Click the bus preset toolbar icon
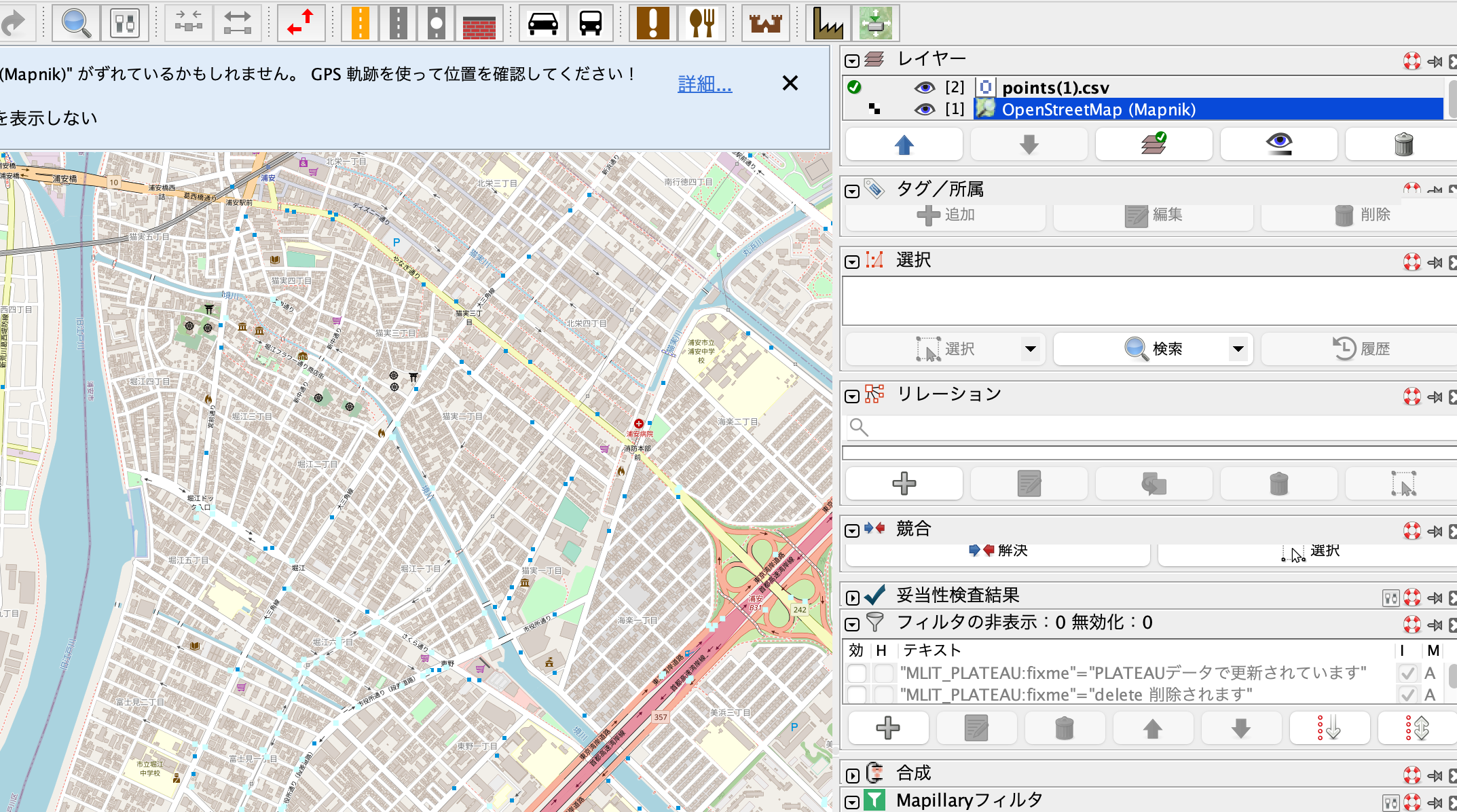The width and height of the screenshot is (1457, 812). click(x=590, y=22)
